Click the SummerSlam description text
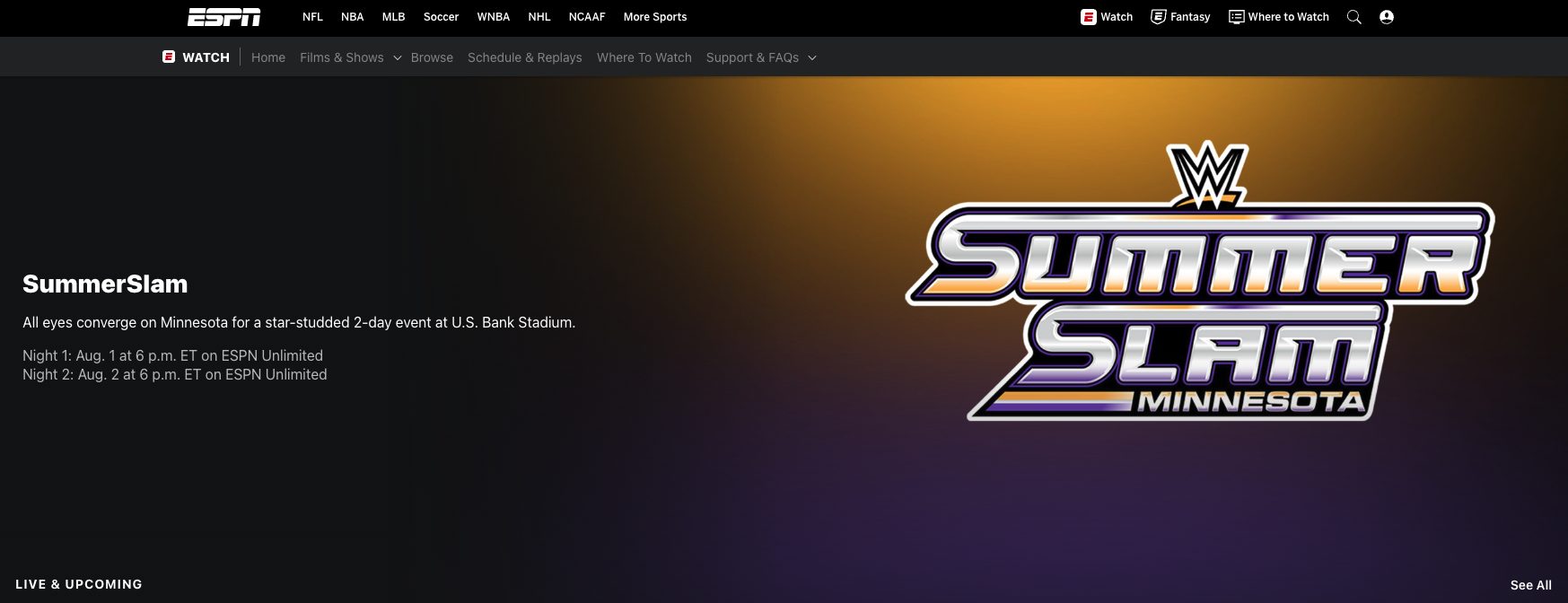The width and height of the screenshot is (1568, 603). [299, 322]
